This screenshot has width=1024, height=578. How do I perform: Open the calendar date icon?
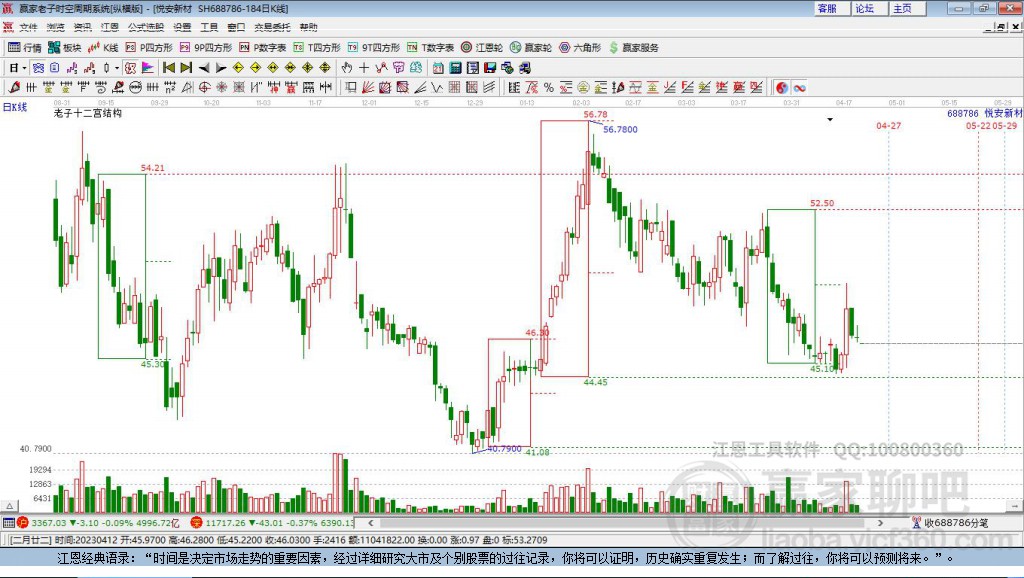point(438,68)
